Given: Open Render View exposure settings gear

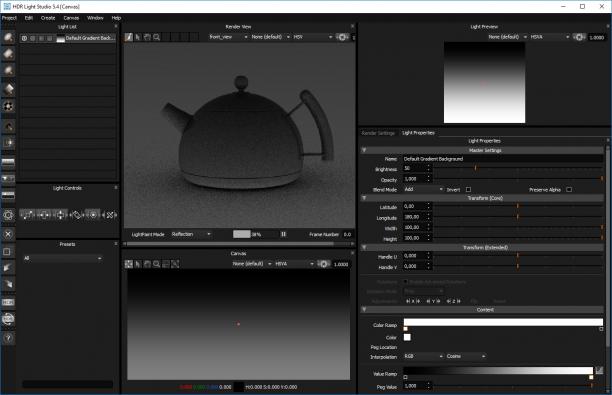Looking at the screenshot, I should coord(342,37).
